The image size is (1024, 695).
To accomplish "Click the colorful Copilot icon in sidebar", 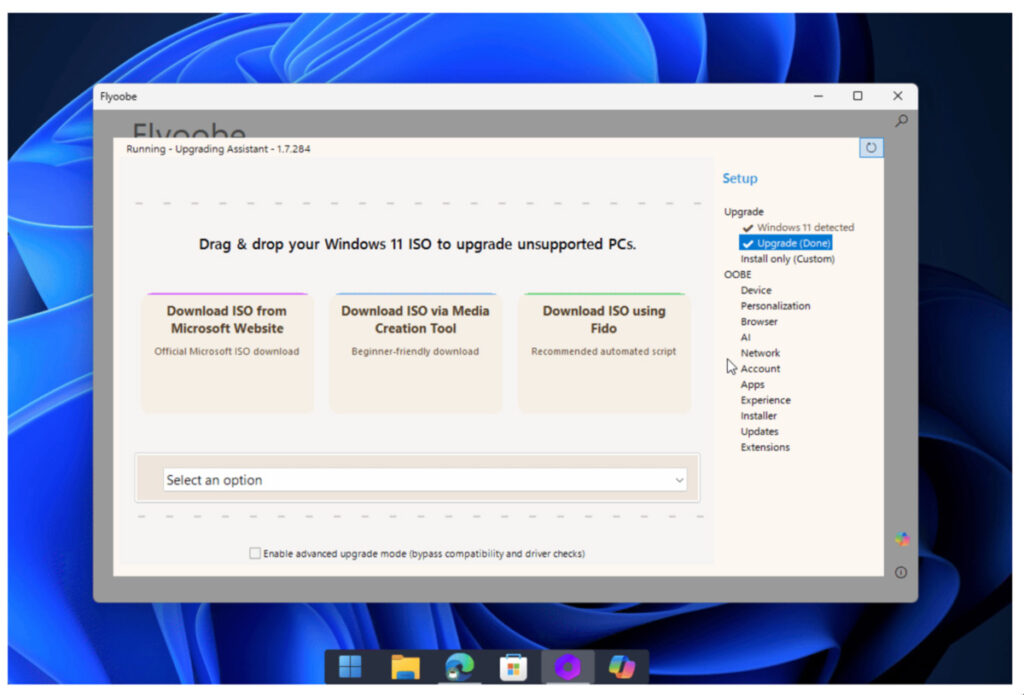I will [x=902, y=539].
